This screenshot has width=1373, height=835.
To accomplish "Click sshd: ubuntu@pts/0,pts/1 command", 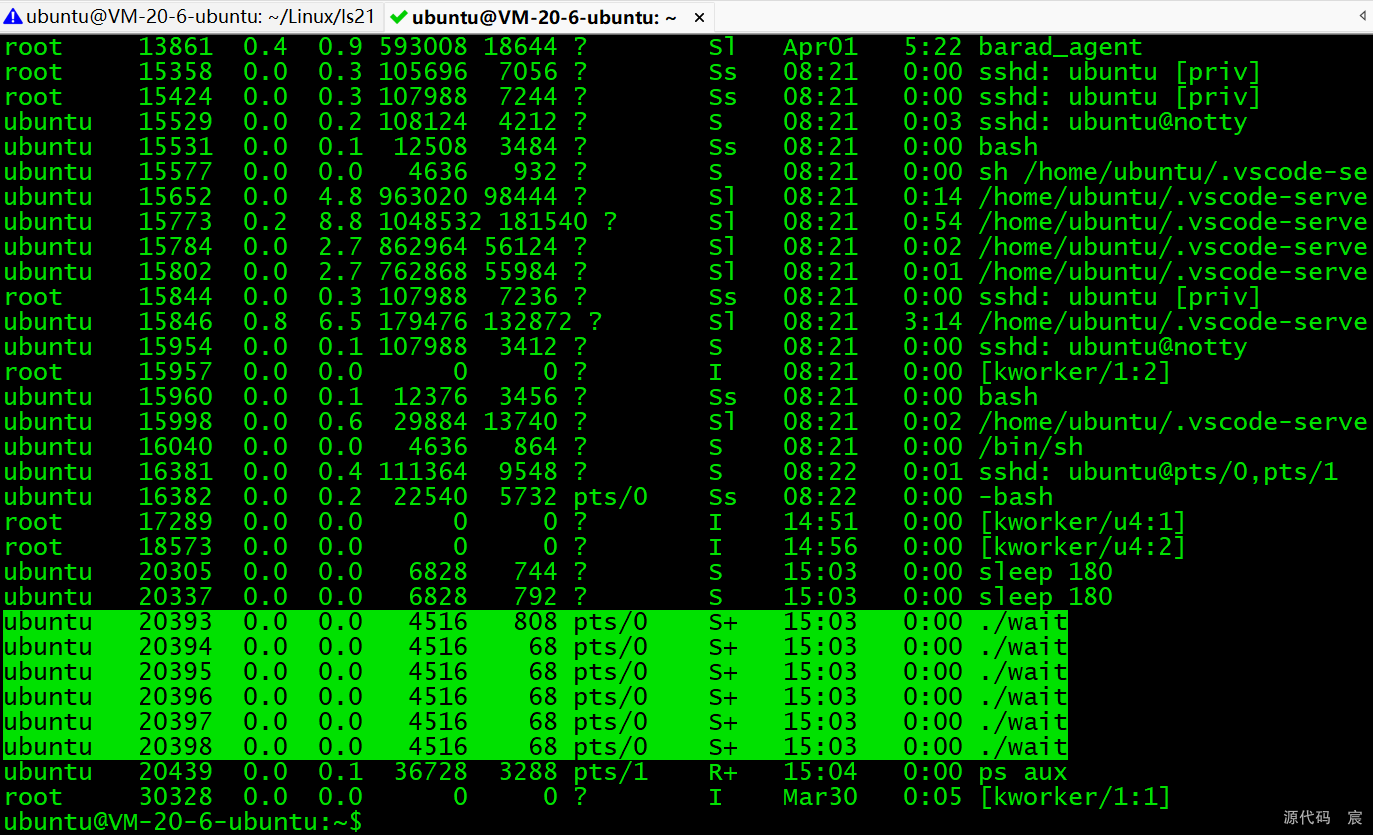I will point(1158,472).
